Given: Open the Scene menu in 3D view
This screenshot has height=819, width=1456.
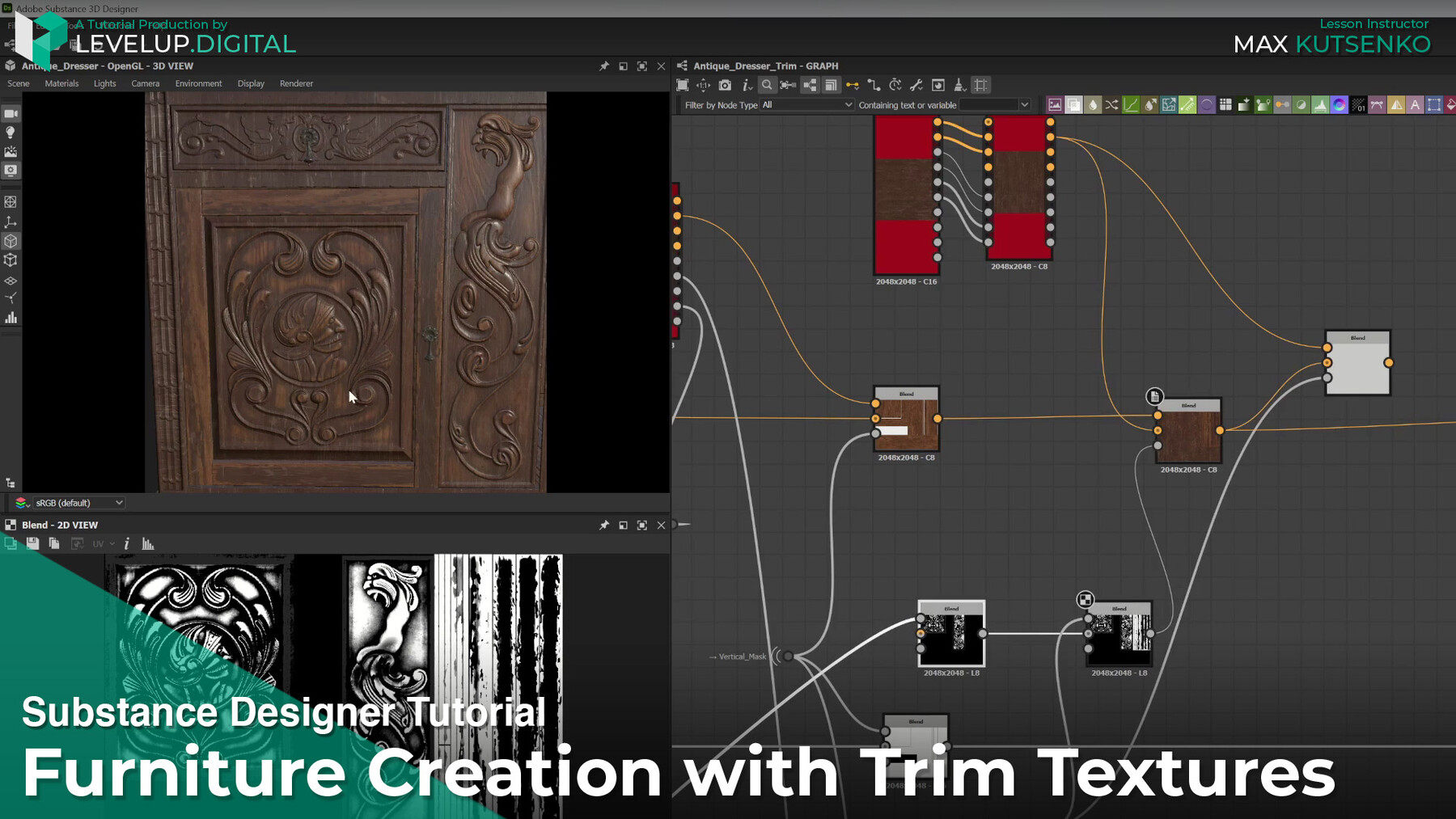Looking at the screenshot, I should pyautogui.click(x=19, y=83).
